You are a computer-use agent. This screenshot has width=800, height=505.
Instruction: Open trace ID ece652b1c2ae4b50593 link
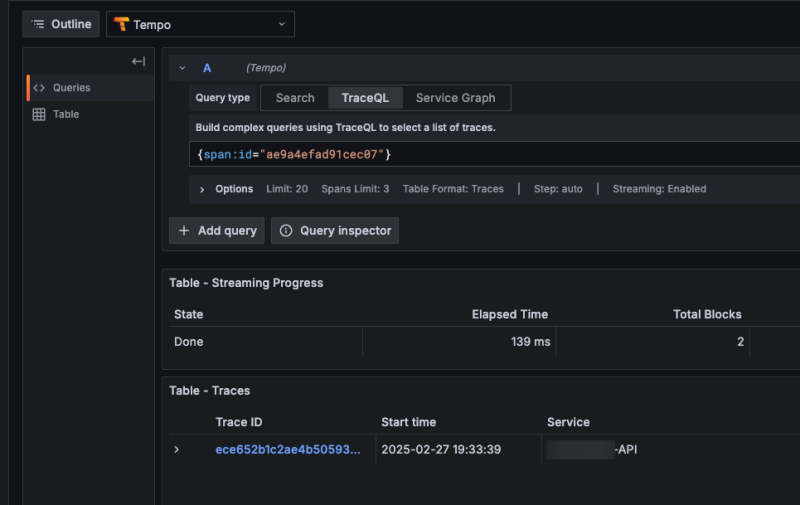click(288, 450)
